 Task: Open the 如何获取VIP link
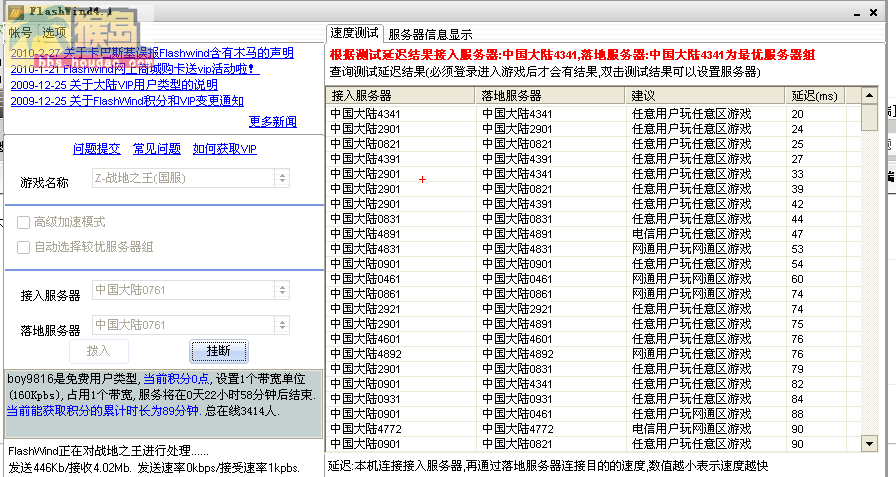tap(225, 149)
